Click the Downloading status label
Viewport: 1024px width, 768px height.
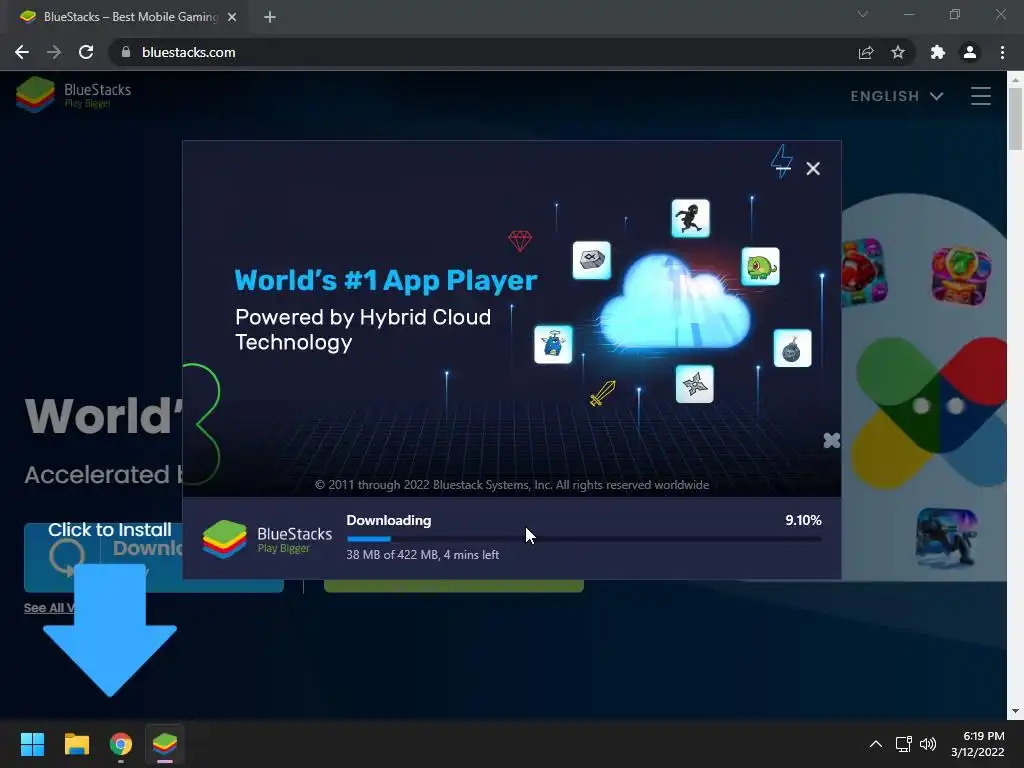coord(389,520)
